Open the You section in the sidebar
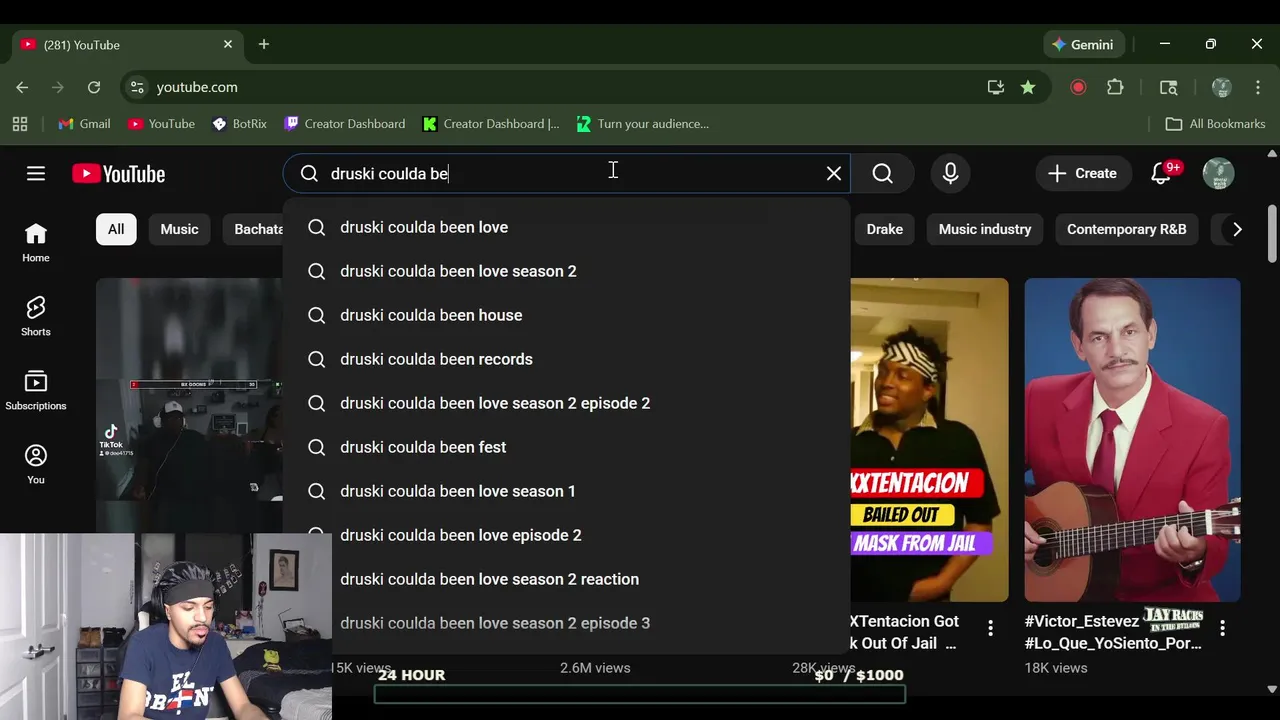1280x720 pixels. point(36,465)
